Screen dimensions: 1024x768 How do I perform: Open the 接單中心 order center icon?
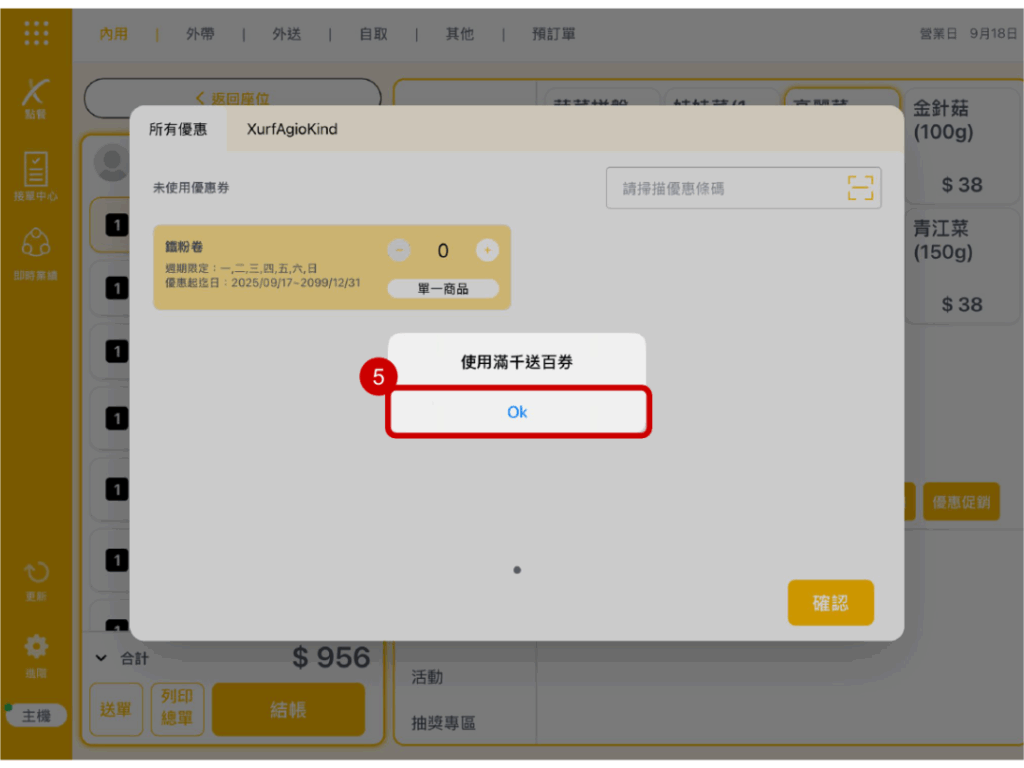[x=36, y=171]
